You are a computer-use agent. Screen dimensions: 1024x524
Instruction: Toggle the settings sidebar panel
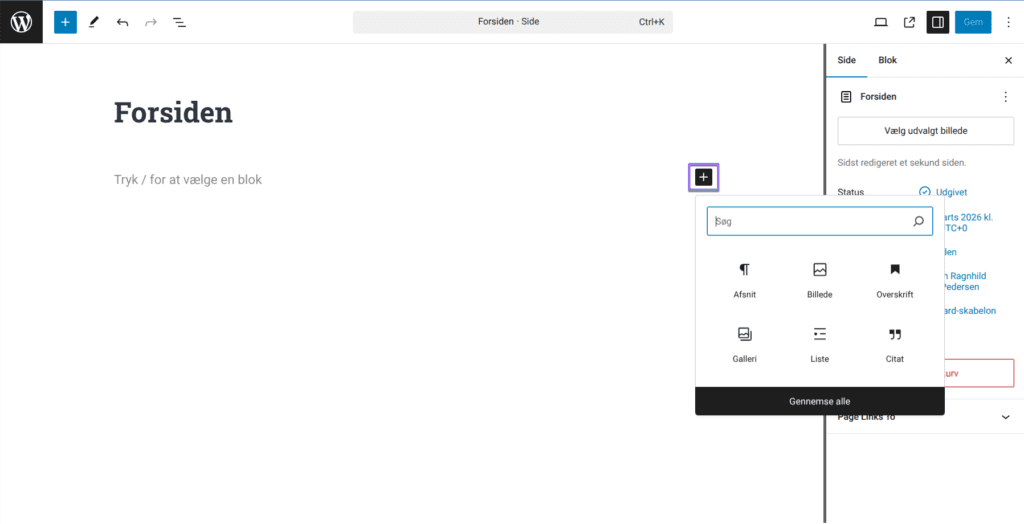pyautogui.click(x=937, y=22)
